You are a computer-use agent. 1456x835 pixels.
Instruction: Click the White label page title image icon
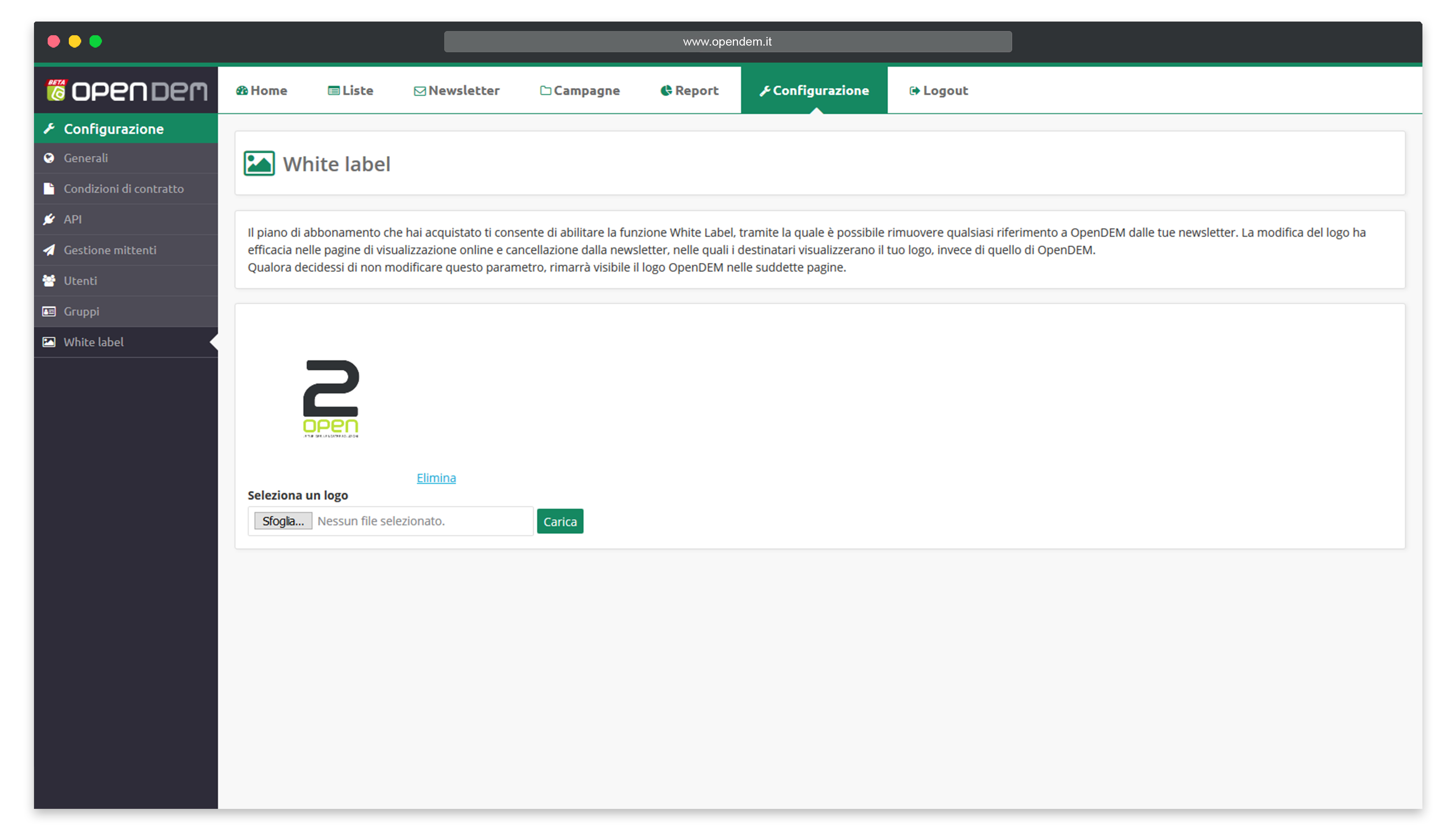[260, 163]
